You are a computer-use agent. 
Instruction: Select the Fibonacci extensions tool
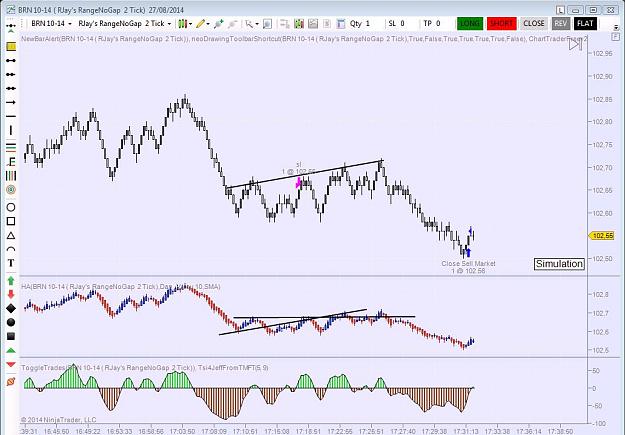point(11,161)
